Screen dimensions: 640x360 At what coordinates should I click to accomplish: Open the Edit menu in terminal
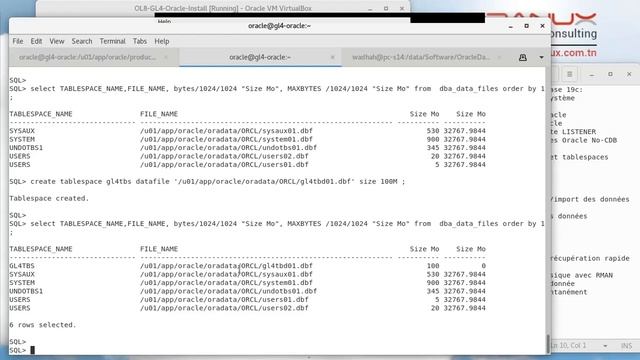[36, 41]
